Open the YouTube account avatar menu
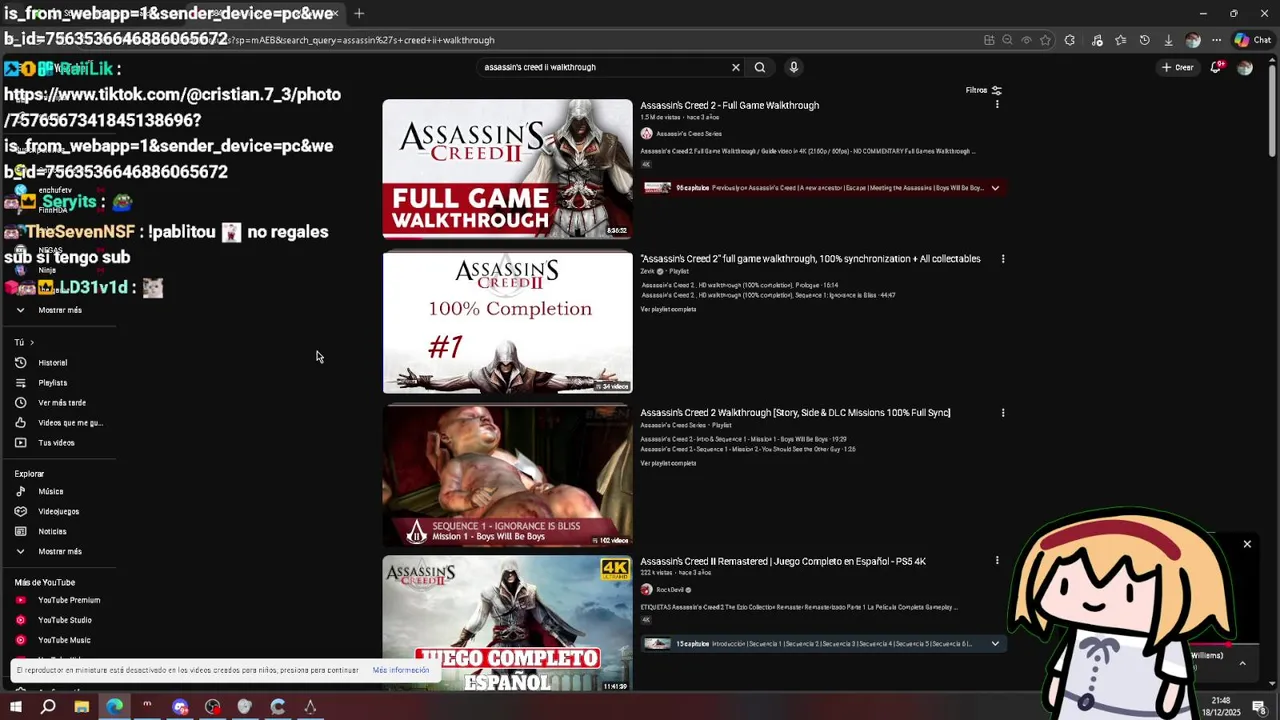The height and width of the screenshot is (720, 1280). 1245,67
